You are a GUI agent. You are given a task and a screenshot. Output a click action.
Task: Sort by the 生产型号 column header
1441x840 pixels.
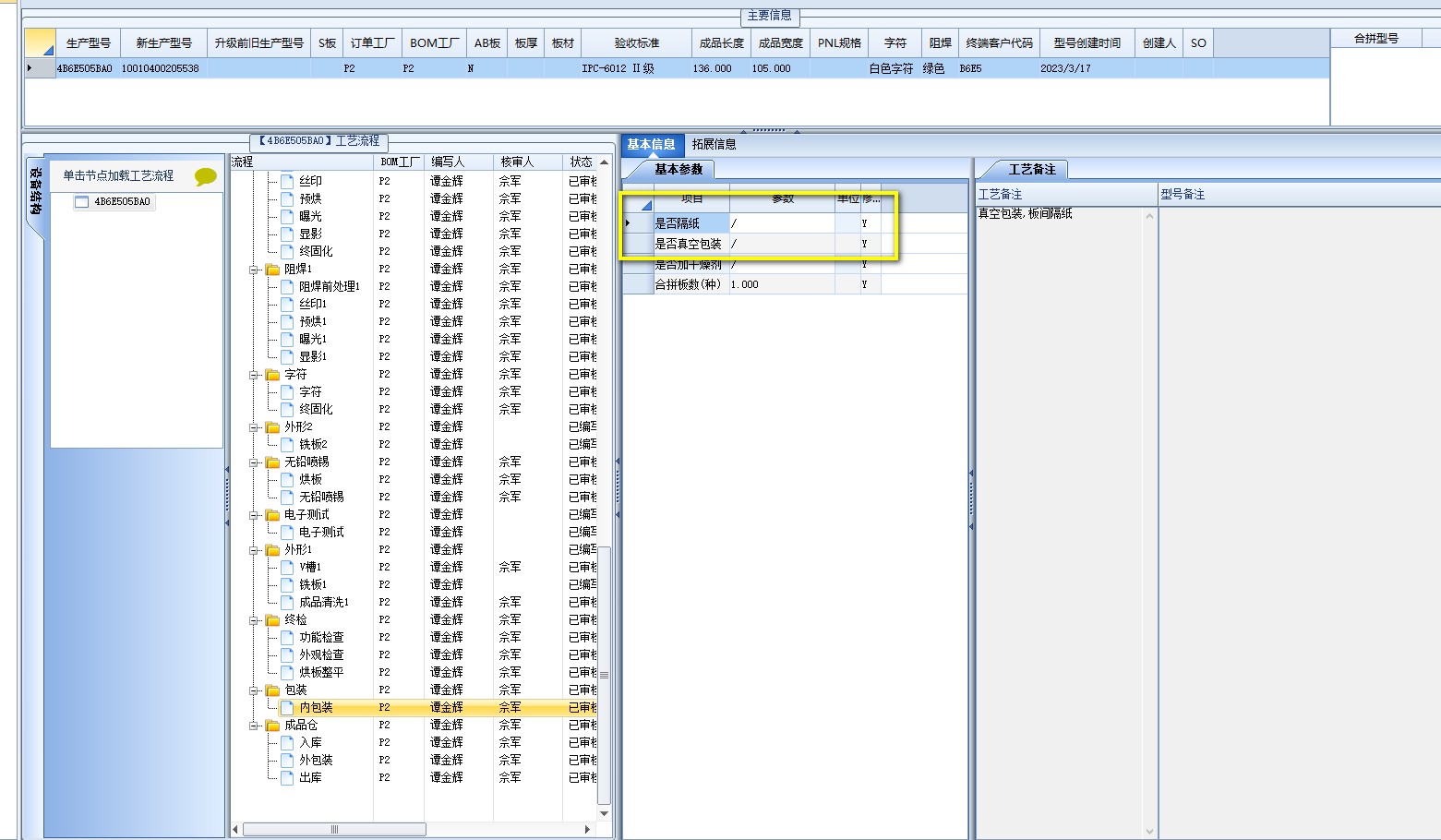pyautogui.click(x=88, y=42)
